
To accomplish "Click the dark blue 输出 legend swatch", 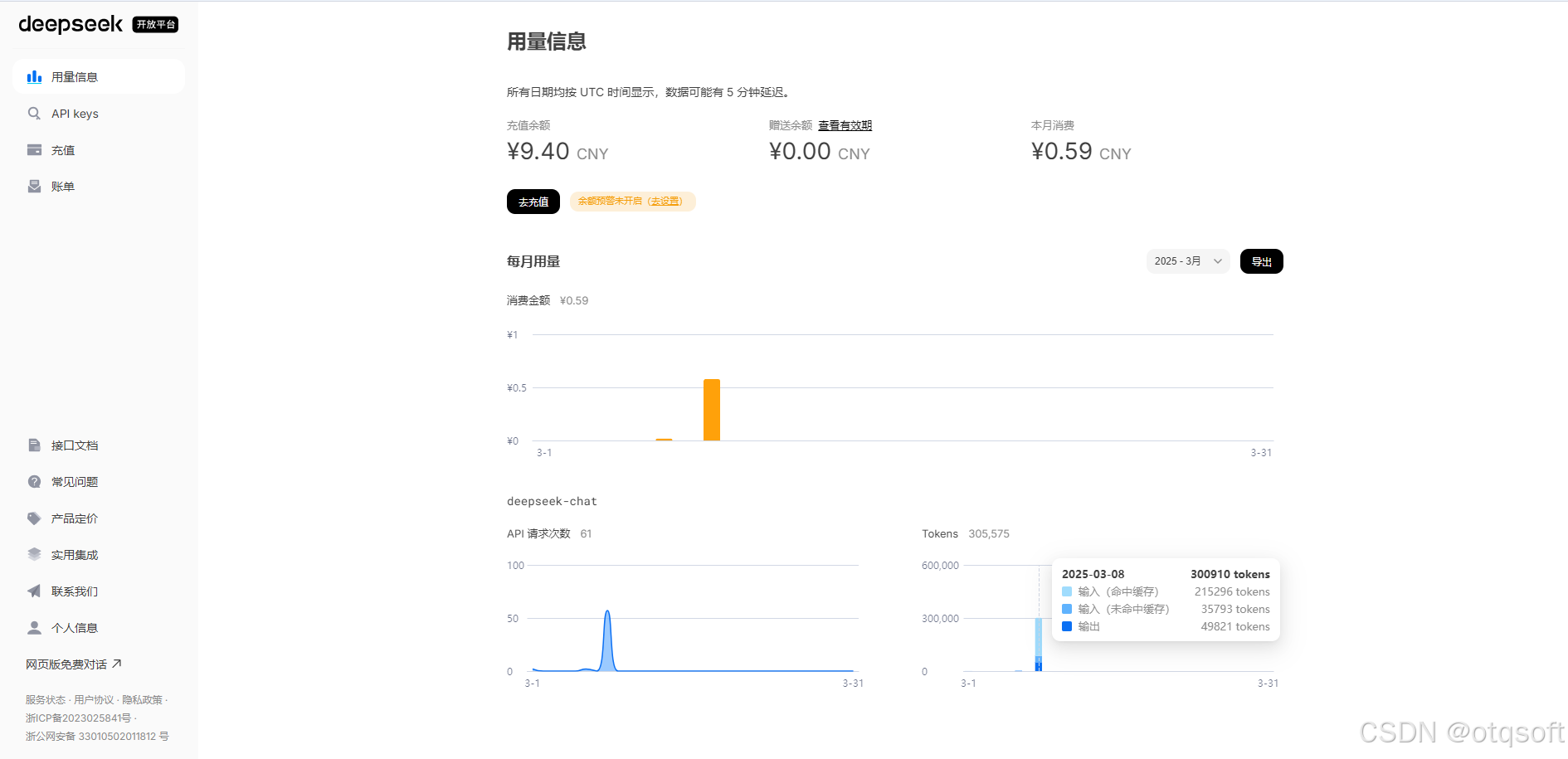I will [1067, 626].
